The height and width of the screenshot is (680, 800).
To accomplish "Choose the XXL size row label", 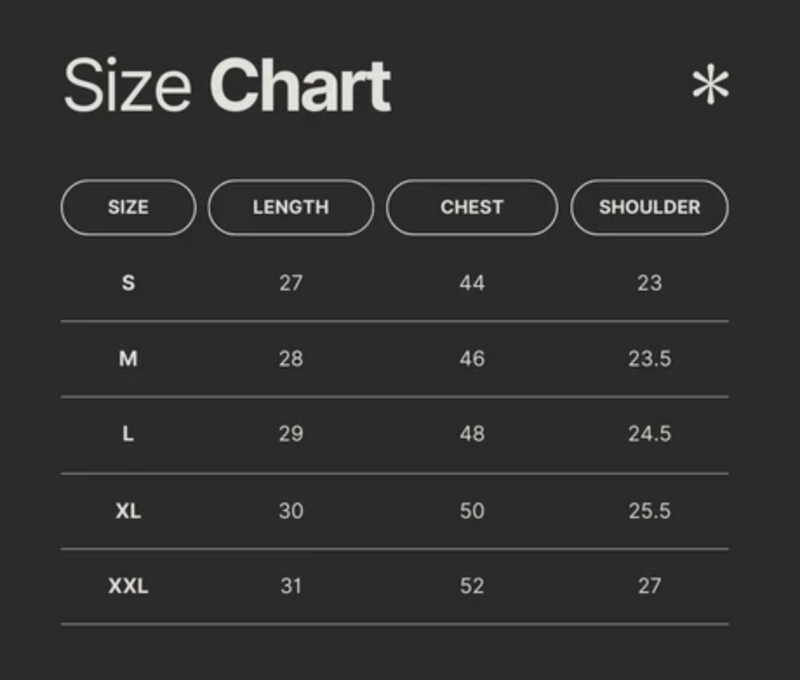I will (128, 586).
